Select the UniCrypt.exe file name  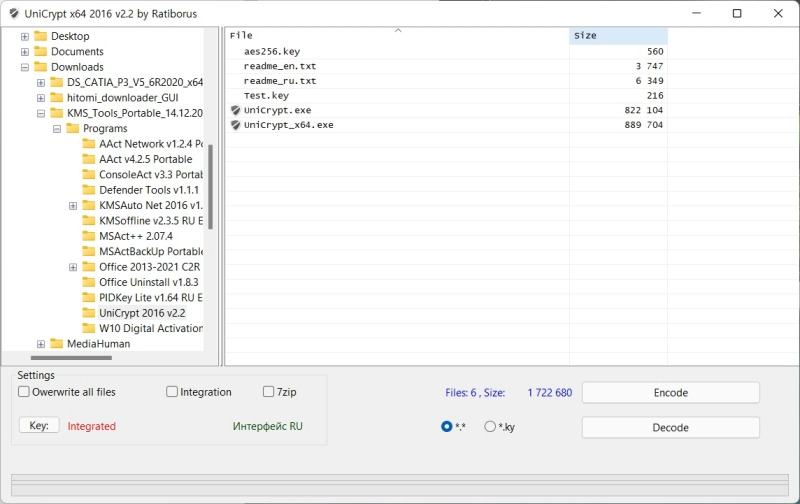[x=278, y=110]
